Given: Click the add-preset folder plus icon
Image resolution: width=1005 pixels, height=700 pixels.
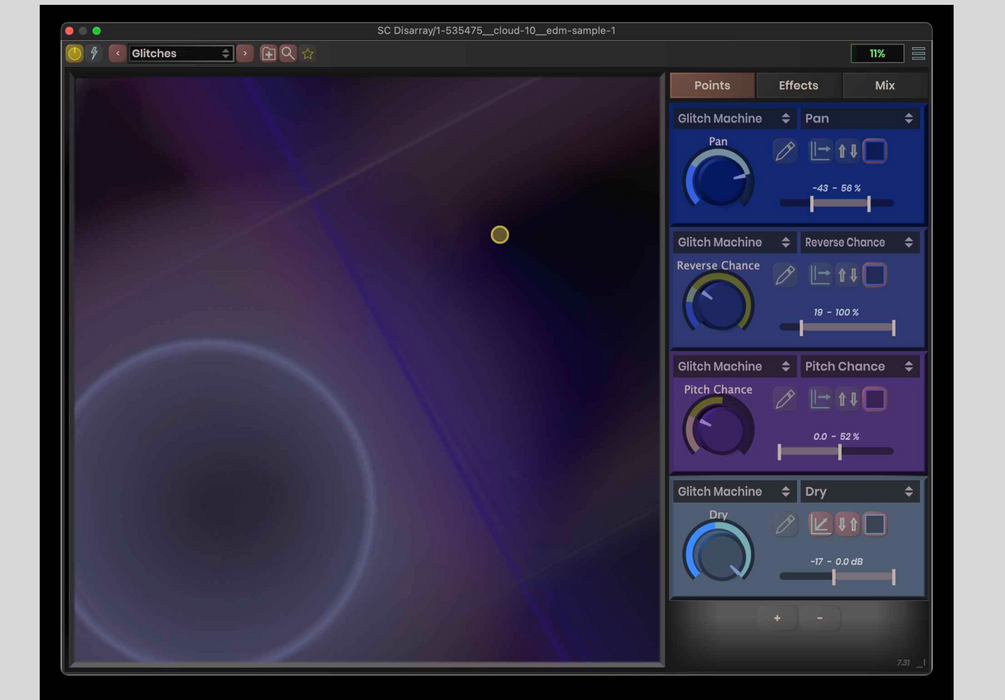Looking at the screenshot, I should click(x=269, y=53).
